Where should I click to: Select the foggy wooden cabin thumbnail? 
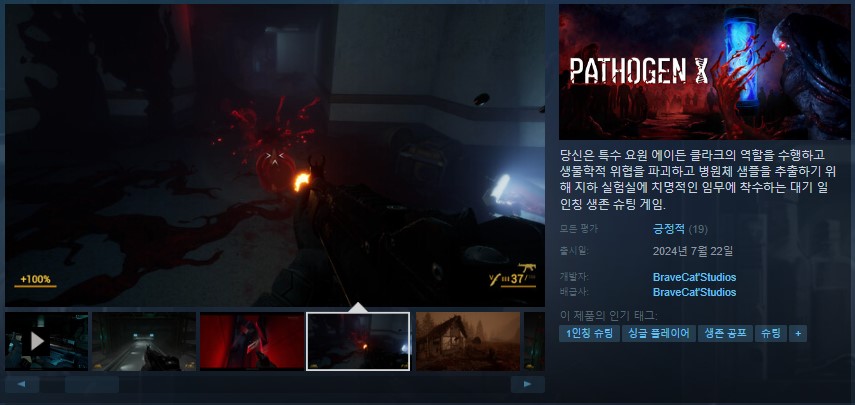point(468,341)
